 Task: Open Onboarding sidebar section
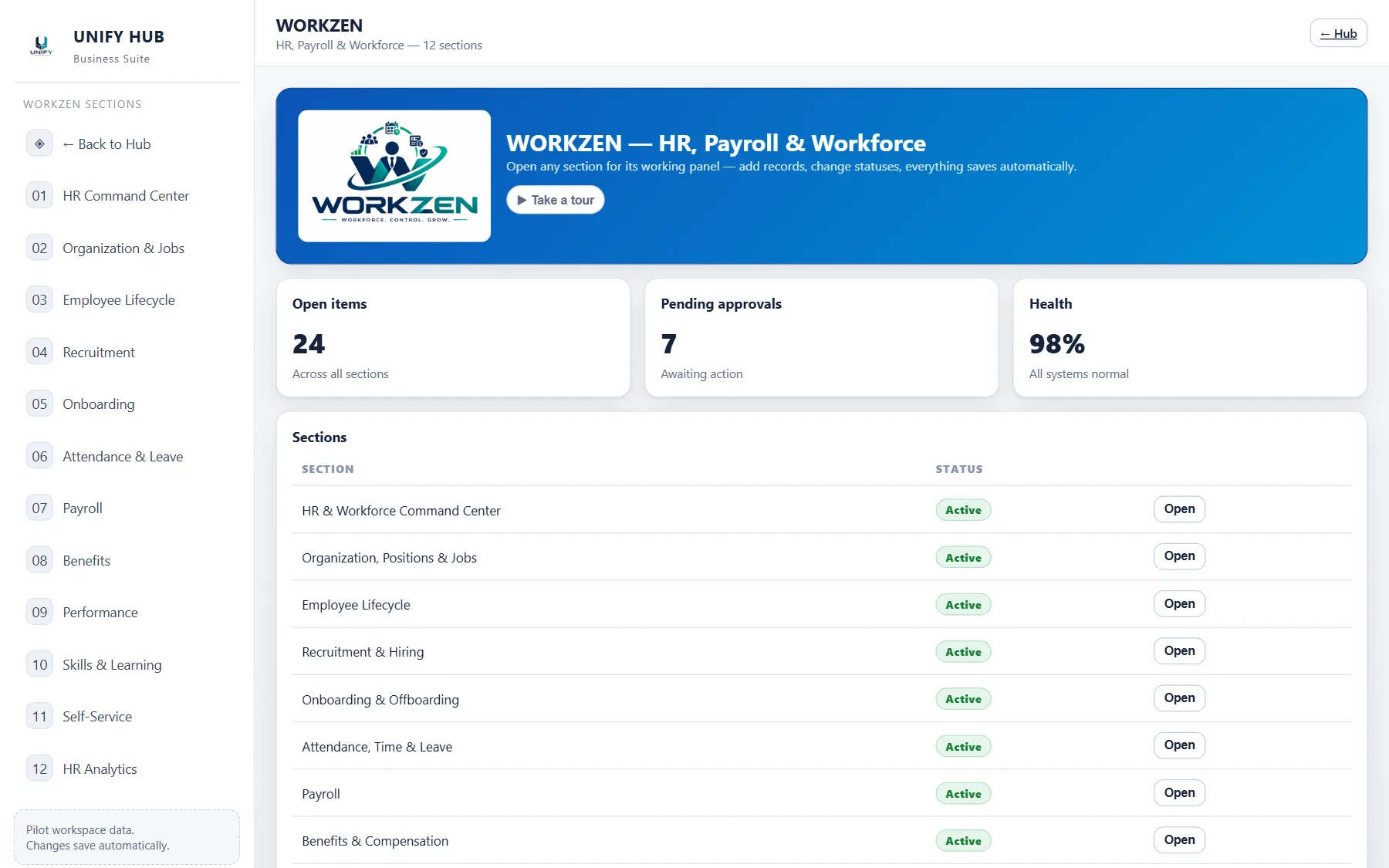point(127,404)
